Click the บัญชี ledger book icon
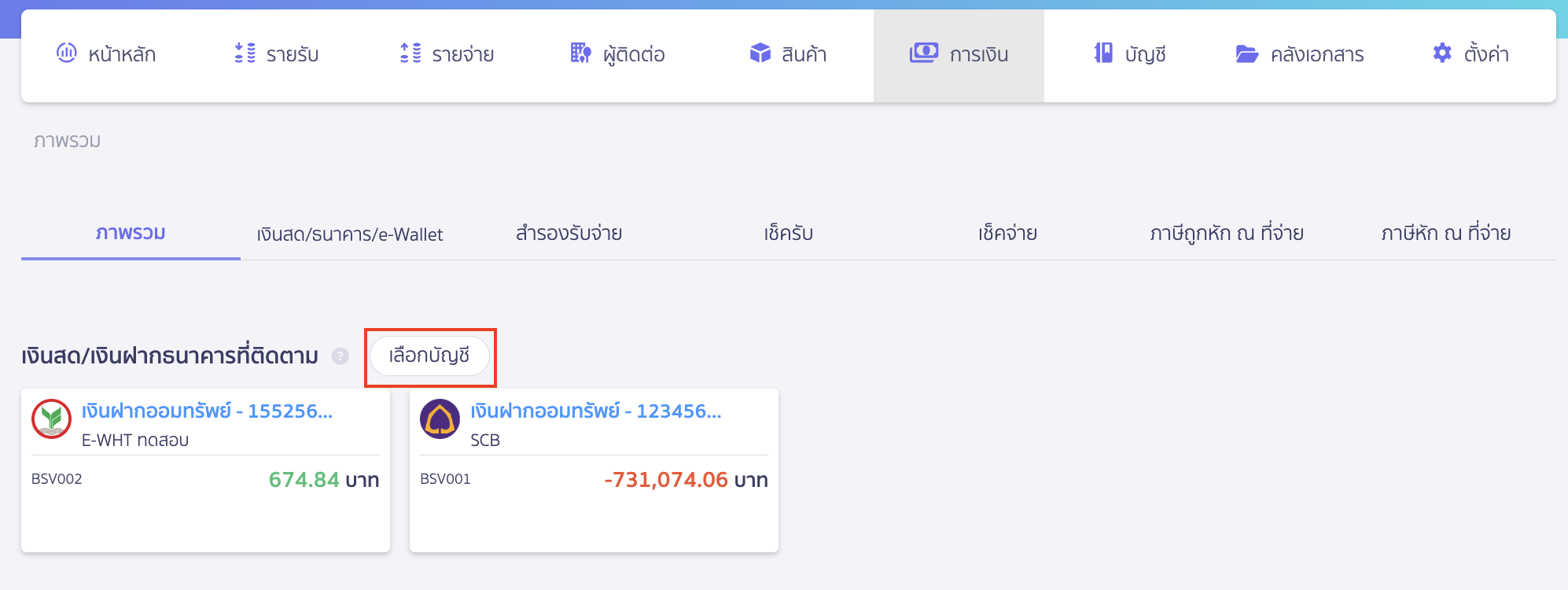The height and width of the screenshot is (590, 1568). (1104, 53)
